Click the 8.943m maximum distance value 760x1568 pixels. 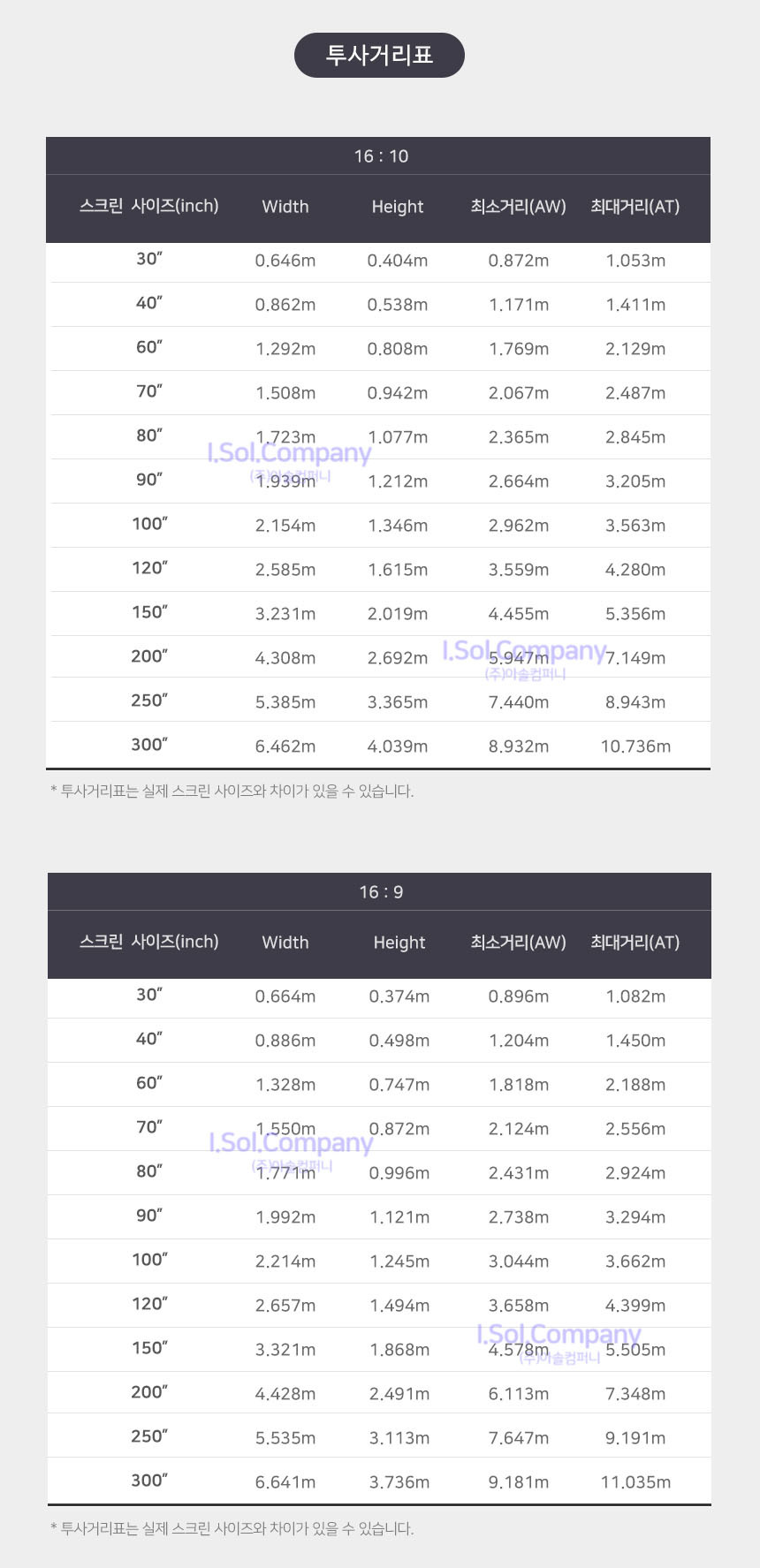pyautogui.click(x=635, y=702)
